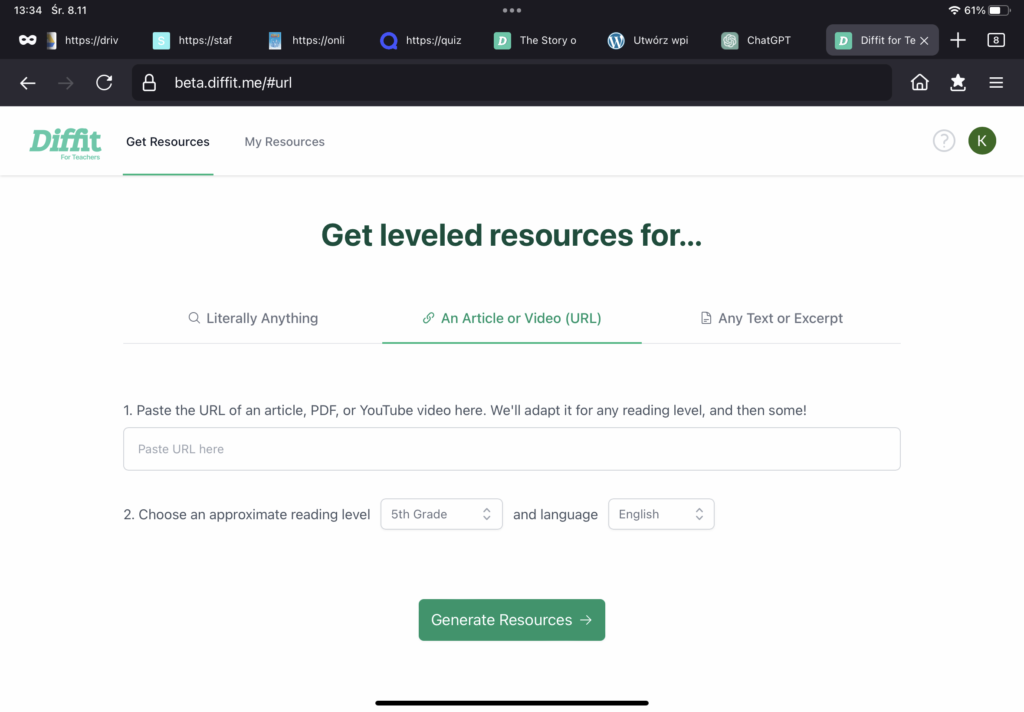
Task: Click the Diffit for Teachers logo
Action: coord(65,142)
